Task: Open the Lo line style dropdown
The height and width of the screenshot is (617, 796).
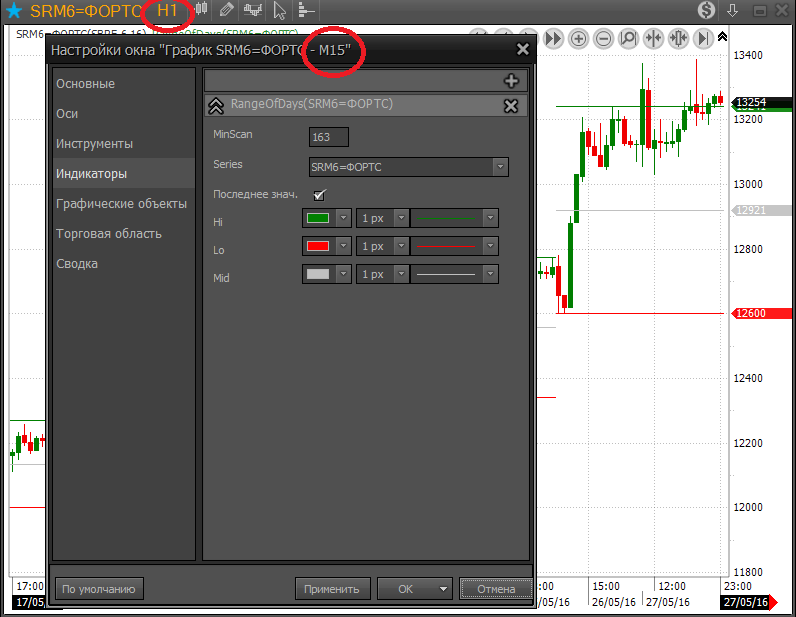Action: pos(490,246)
